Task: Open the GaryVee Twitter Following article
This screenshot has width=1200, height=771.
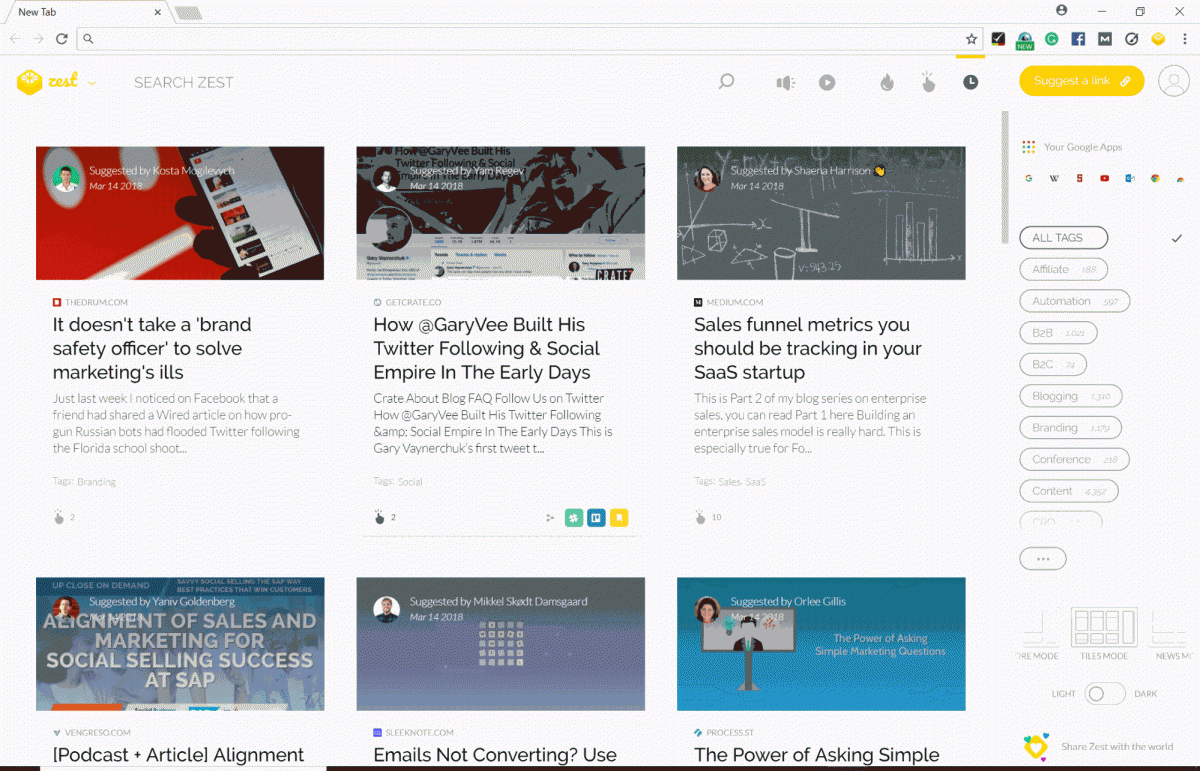Action: point(487,349)
